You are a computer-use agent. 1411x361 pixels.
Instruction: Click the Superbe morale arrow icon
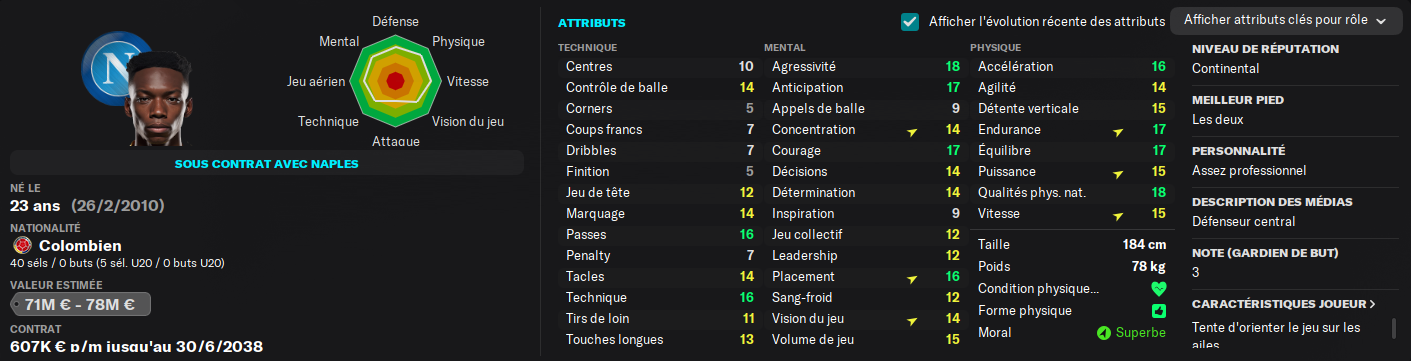click(1103, 333)
